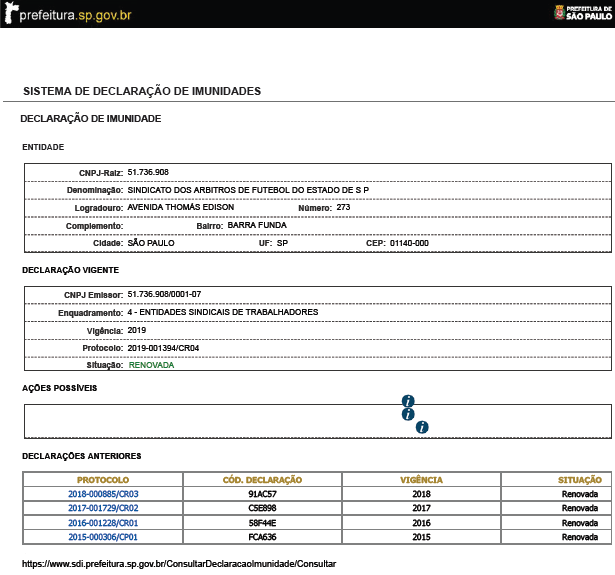This screenshot has width=615, height=575.
Task: Open the 2015-000306/CP01 declaration
Action: (103, 536)
